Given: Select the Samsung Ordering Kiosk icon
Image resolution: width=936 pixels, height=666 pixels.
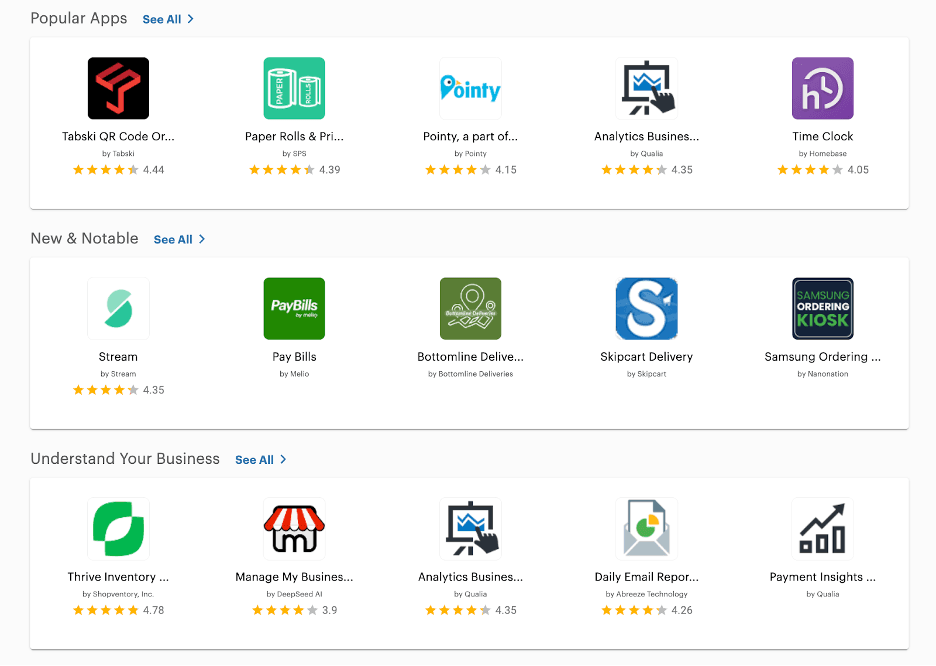Looking at the screenshot, I should (822, 308).
